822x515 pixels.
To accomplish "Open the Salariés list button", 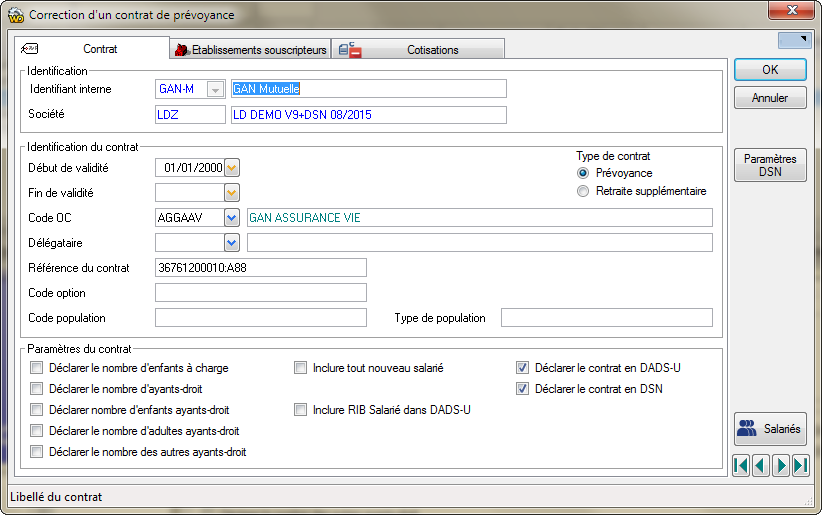I will point(770,429).
